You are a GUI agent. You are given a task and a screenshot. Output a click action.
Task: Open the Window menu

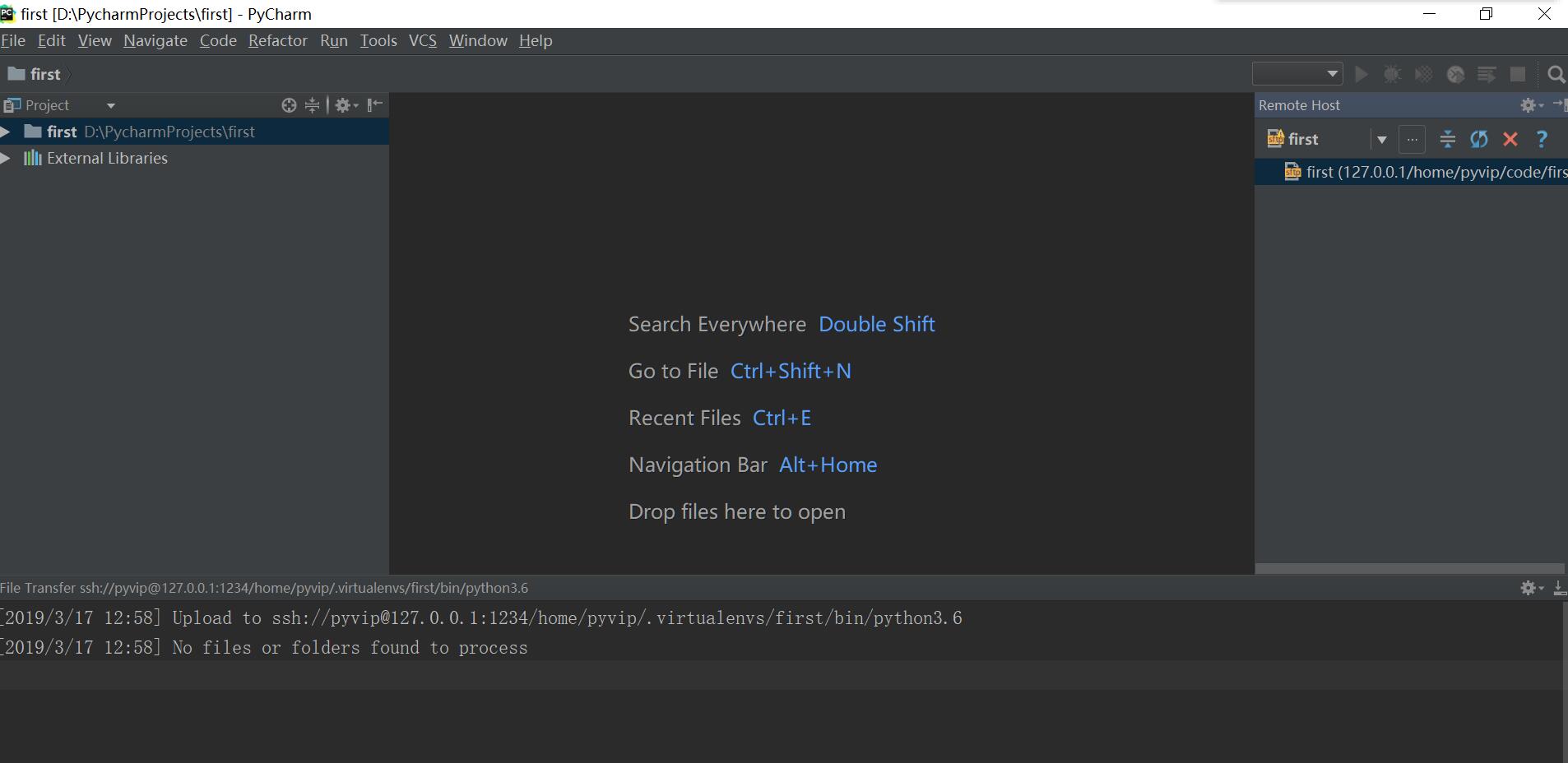coord(478,40)
